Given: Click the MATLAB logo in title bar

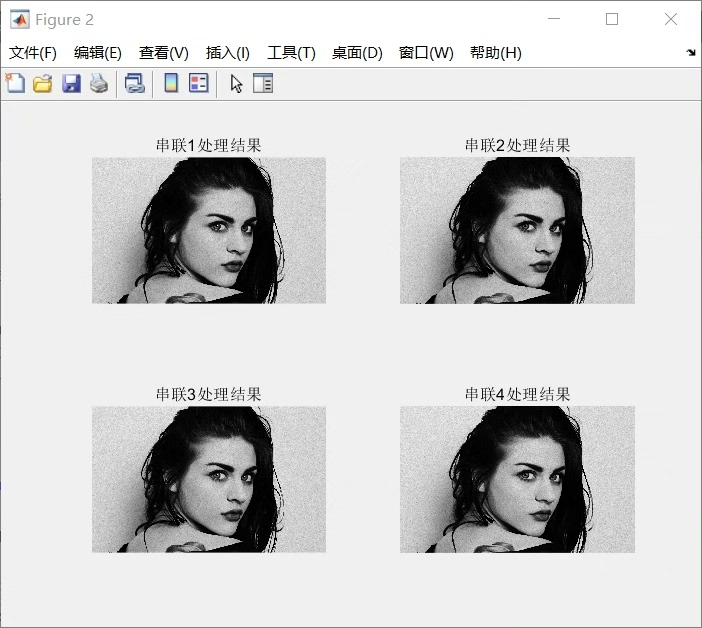Looking at the screenshot, I should pyautogui.click(x=20, y=20).
